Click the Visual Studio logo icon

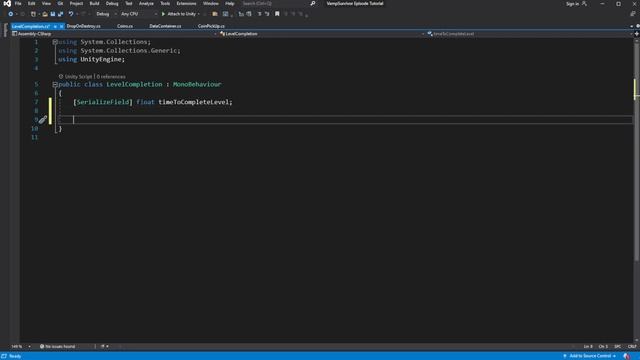7,4
